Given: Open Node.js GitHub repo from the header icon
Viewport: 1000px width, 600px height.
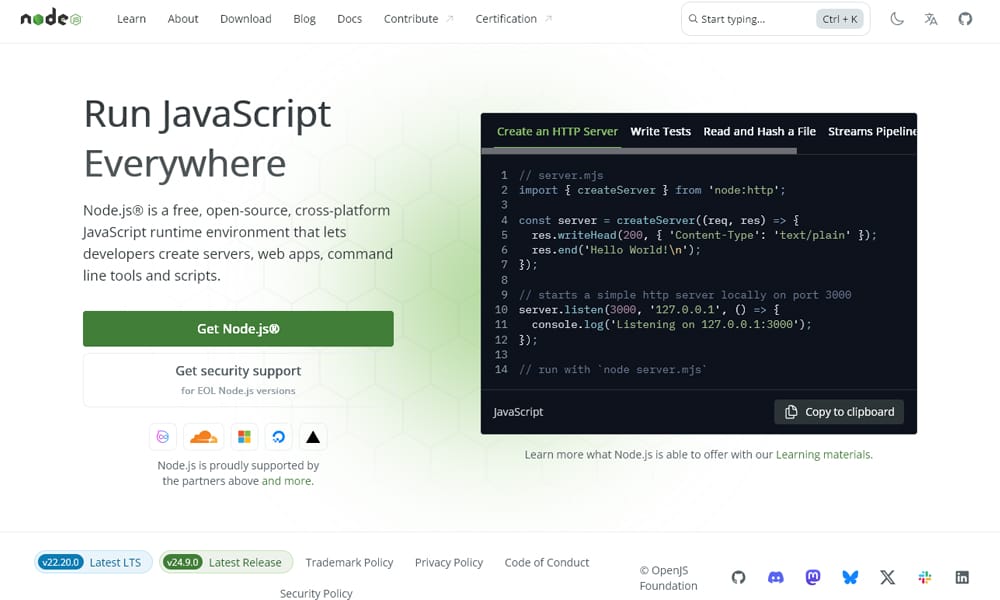Looking at the screenshot, I should (x=964, y=18).
